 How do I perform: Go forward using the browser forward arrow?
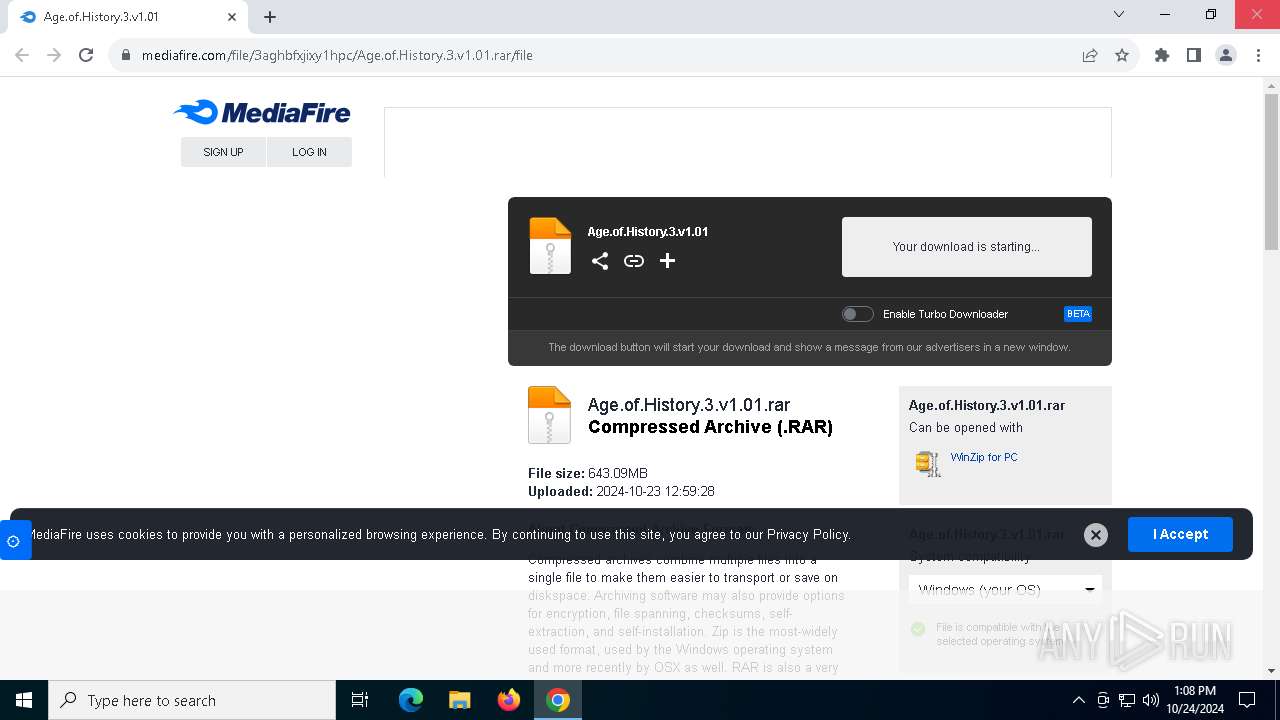click(x=54, y=55)
